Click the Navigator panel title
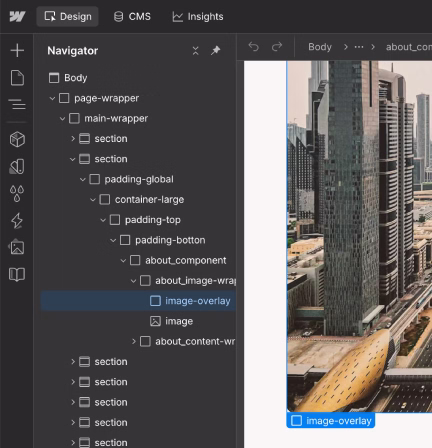 click(x=73, y=51)
